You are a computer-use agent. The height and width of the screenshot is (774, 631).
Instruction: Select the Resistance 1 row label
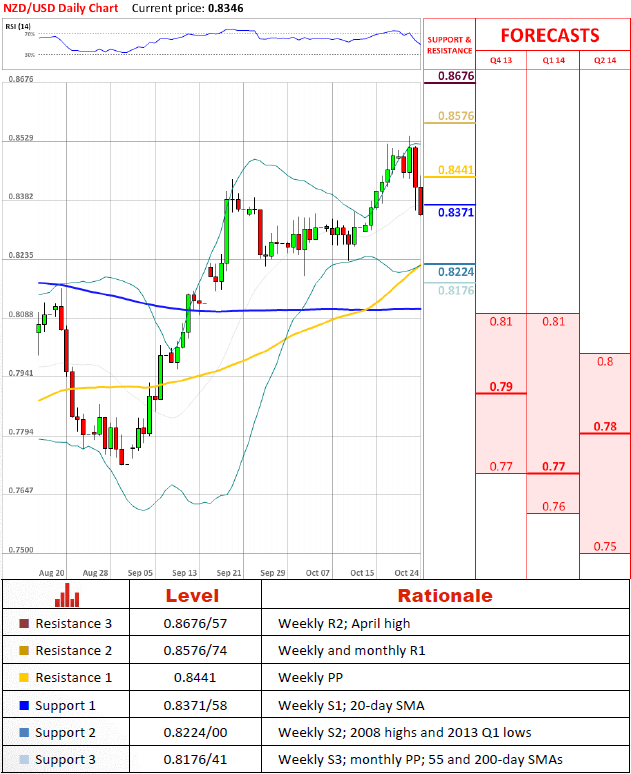74,677
